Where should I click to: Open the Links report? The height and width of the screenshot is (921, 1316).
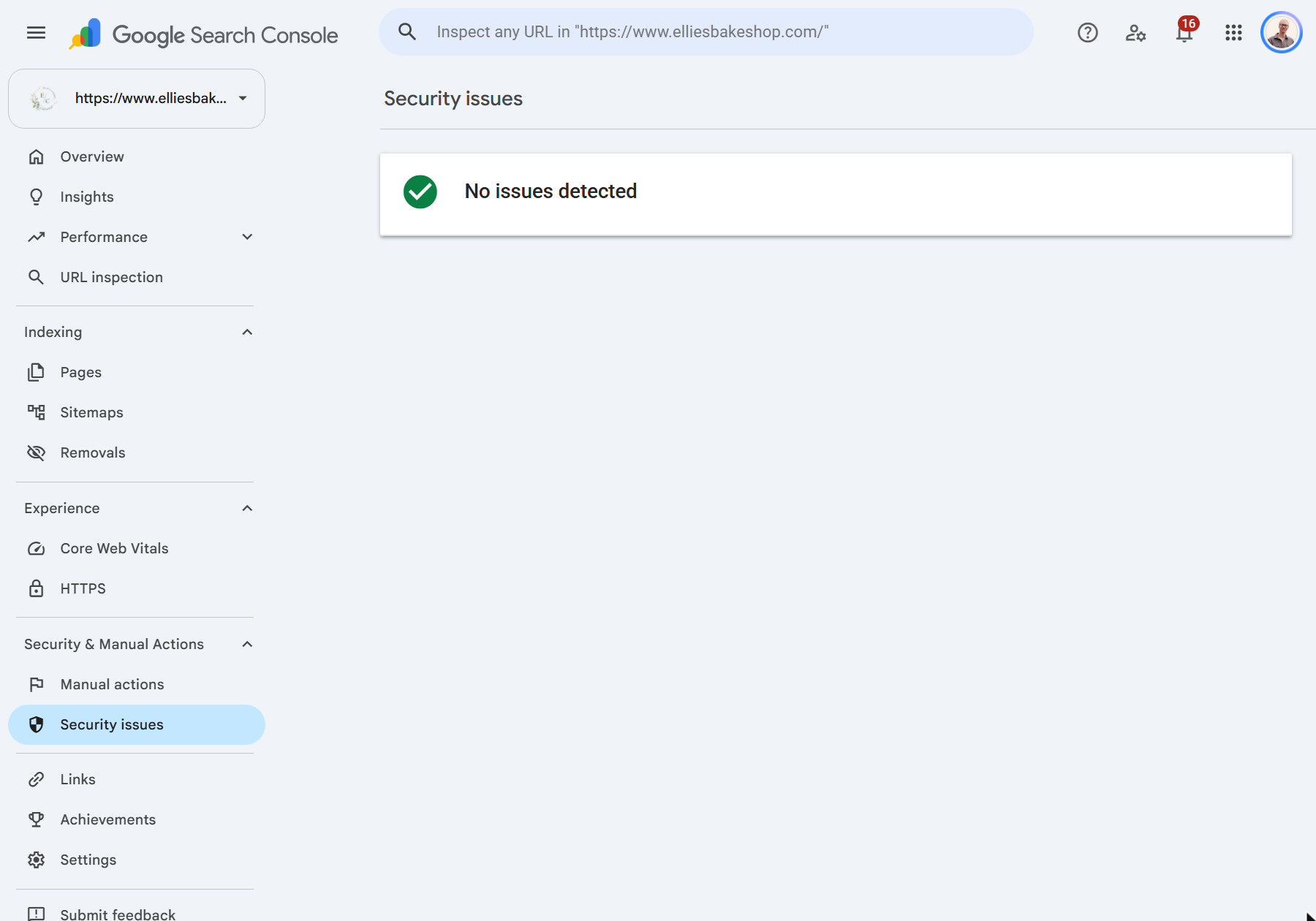tap(137, 780)
